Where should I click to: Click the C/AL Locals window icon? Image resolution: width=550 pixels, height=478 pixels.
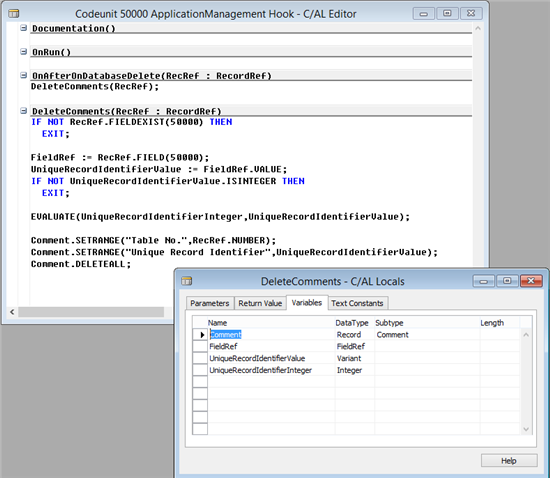click(x=187, y=281)
